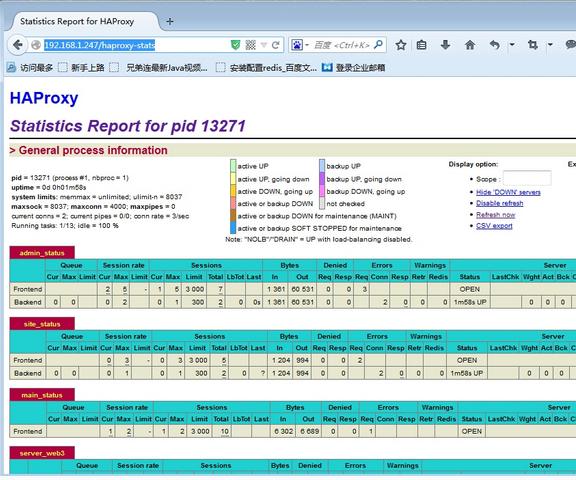Click the Baidu search input box
This screenshot has height=480, width=576.
(x=342, y=45)
